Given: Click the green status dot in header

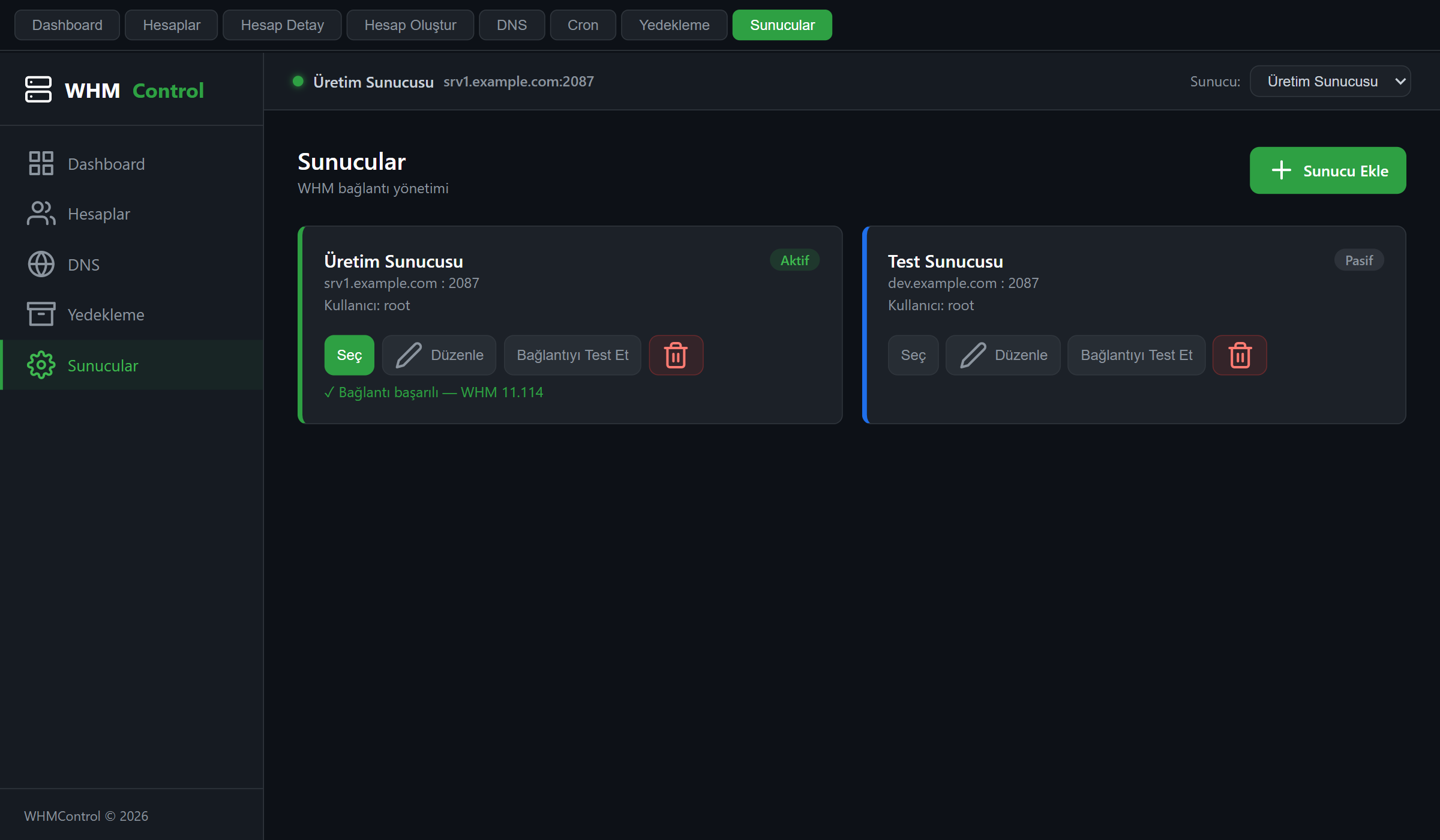Looking at the screenshot, I should point(298,81).
